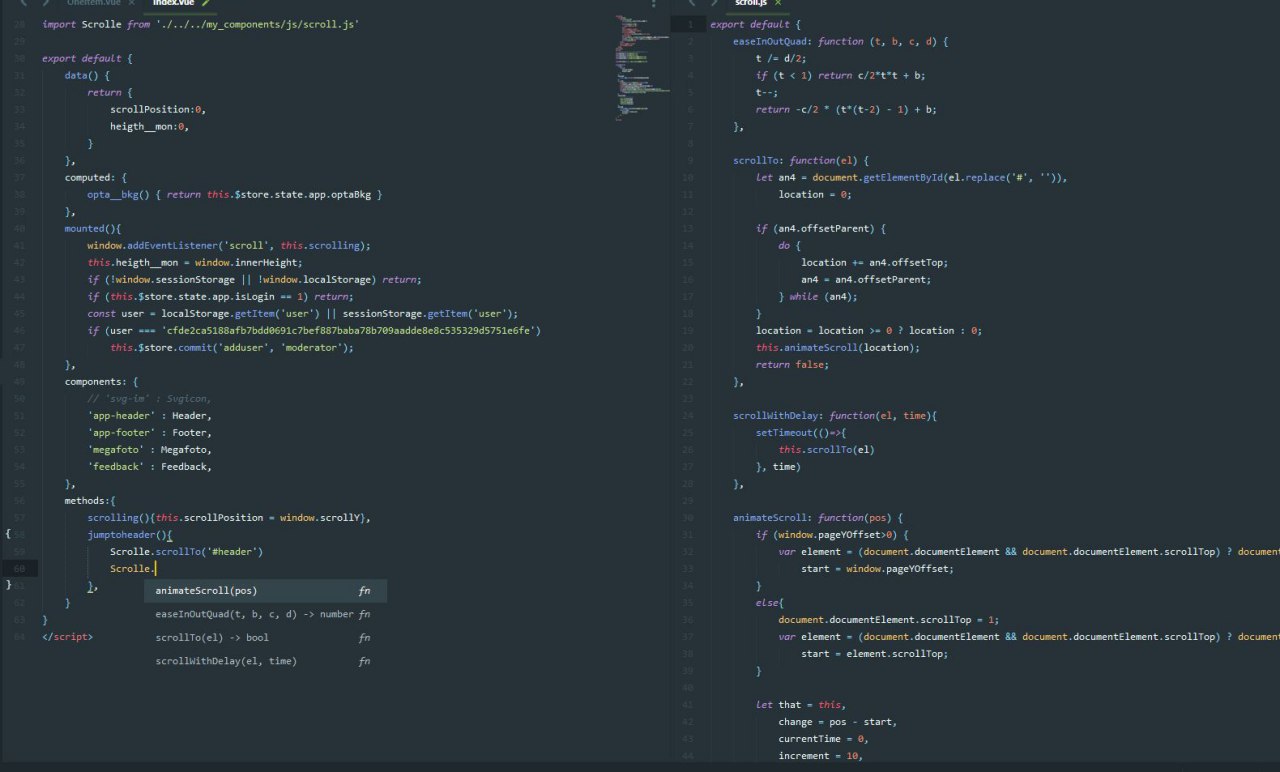Click 'document.documentElement.scrollTop = 1;' line
1280x772 pixels.
click(x=889, y=619)
